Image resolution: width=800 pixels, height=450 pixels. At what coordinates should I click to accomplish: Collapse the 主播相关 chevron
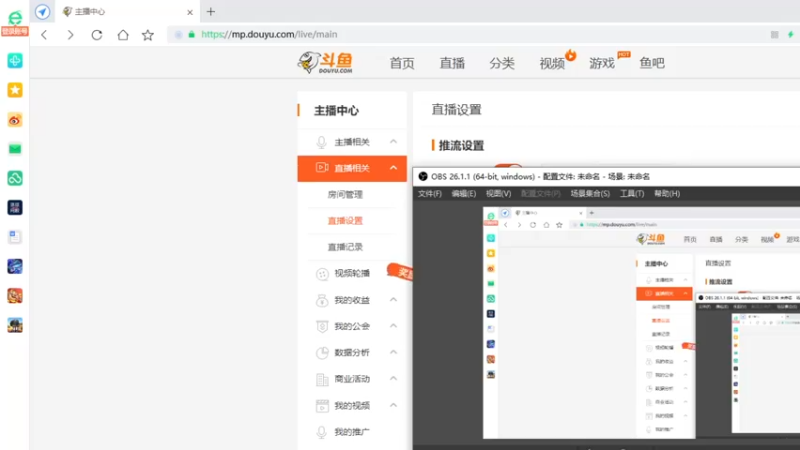[x=393, y=142]
